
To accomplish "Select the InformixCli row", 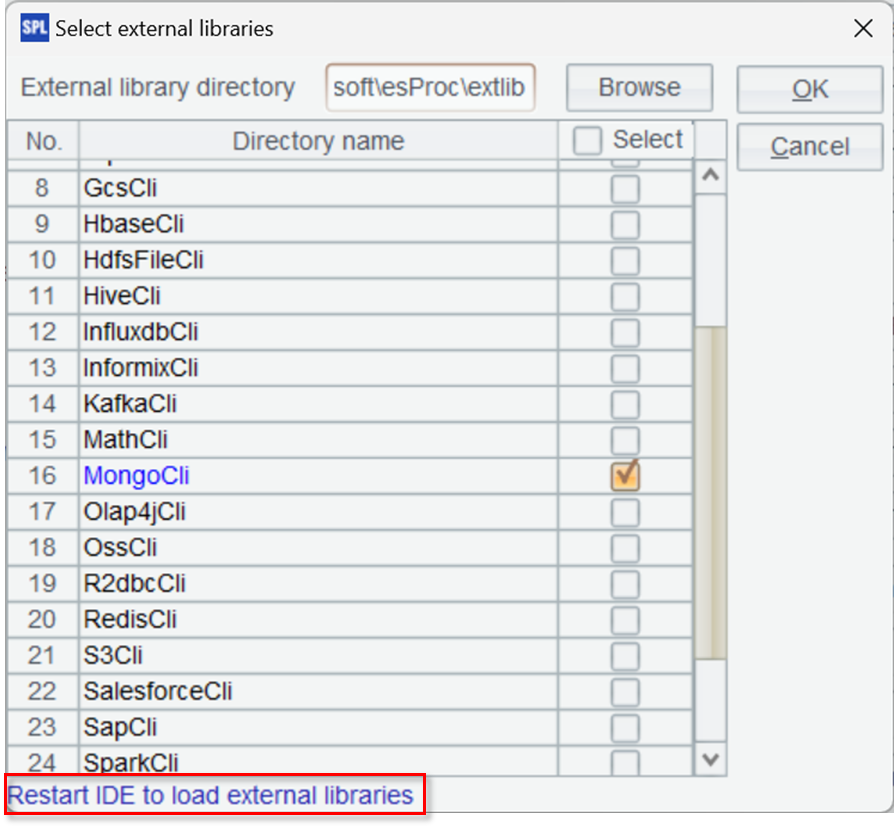I will click(x=140, y=368).
